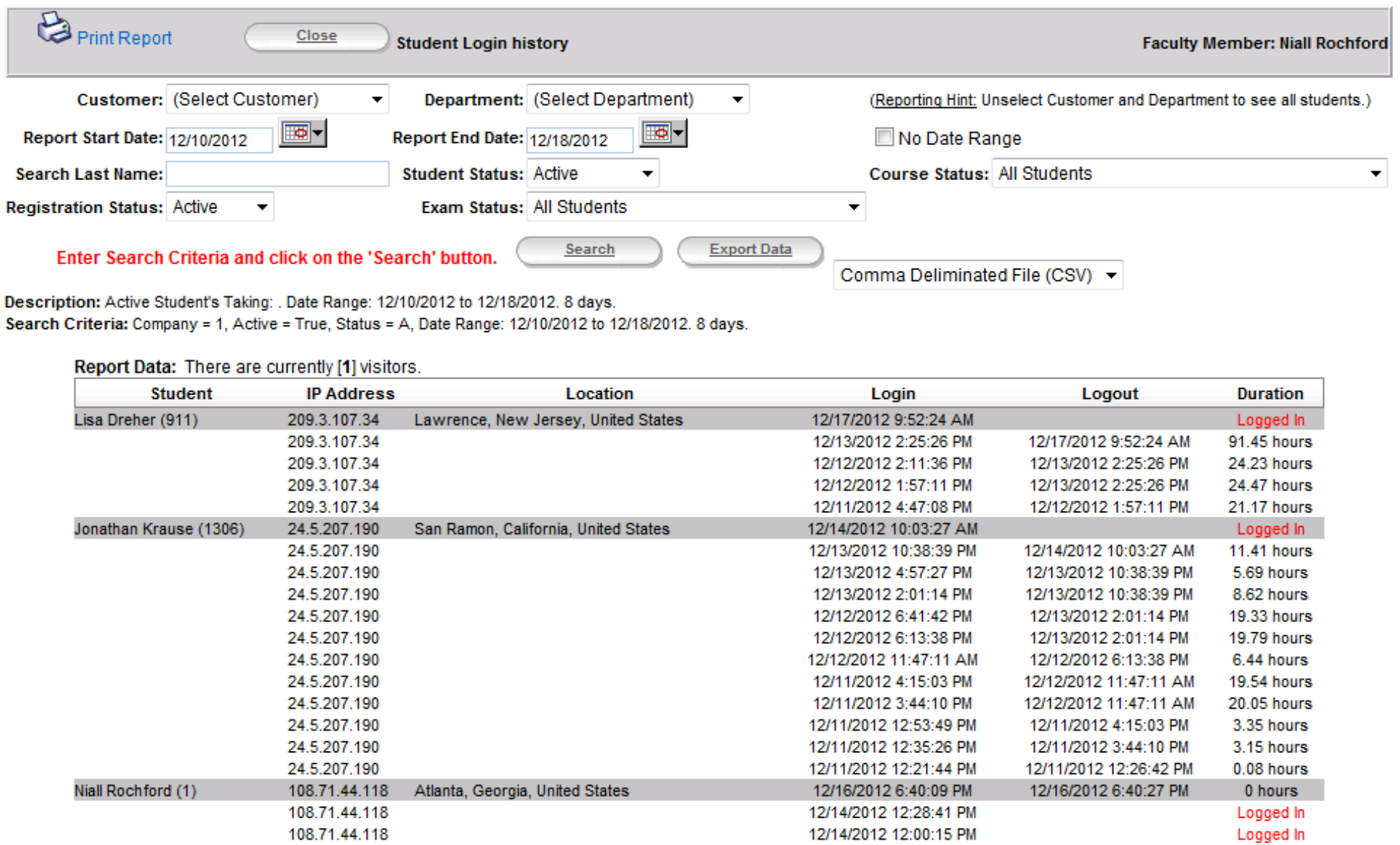Click logout time 12/11/2012 12:26:42 PM

pos(1109,769)
